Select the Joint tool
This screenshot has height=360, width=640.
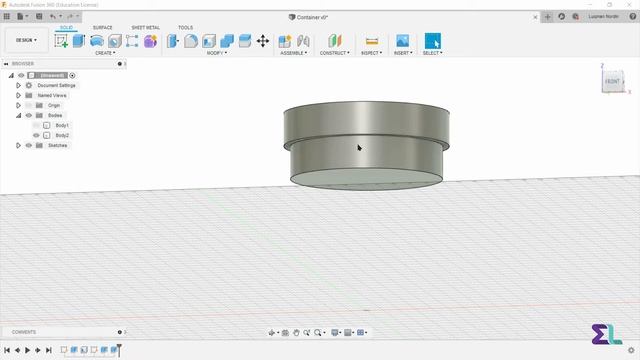pos(303,41)
